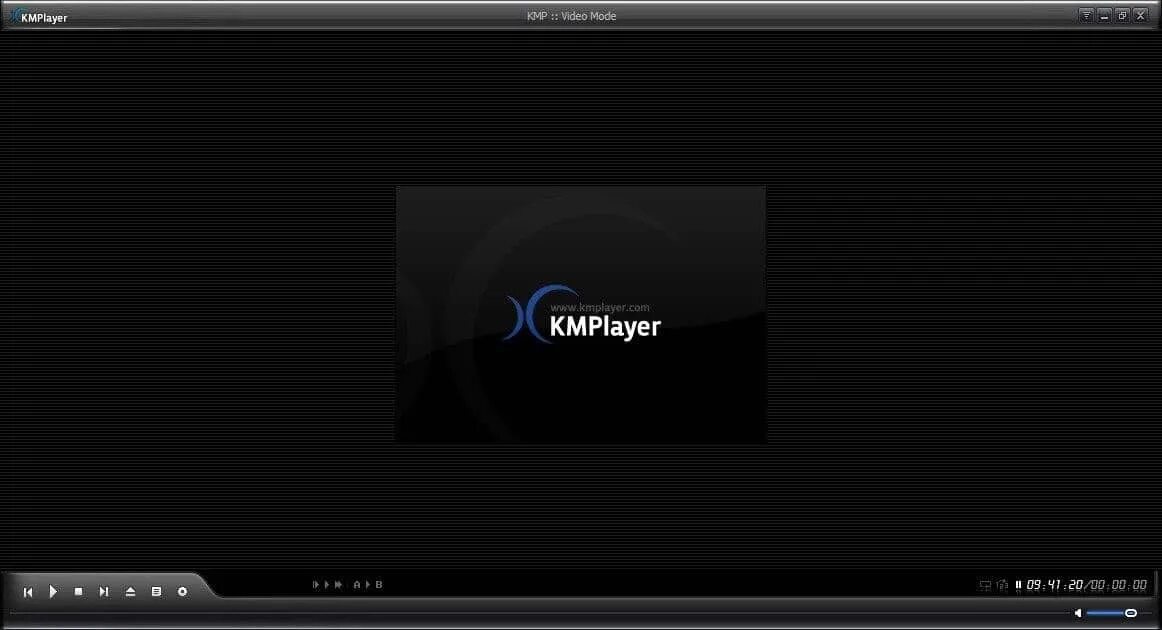1162x630 pixels.
Task: Close the KMPlayer window
Action: [1141, 15]
